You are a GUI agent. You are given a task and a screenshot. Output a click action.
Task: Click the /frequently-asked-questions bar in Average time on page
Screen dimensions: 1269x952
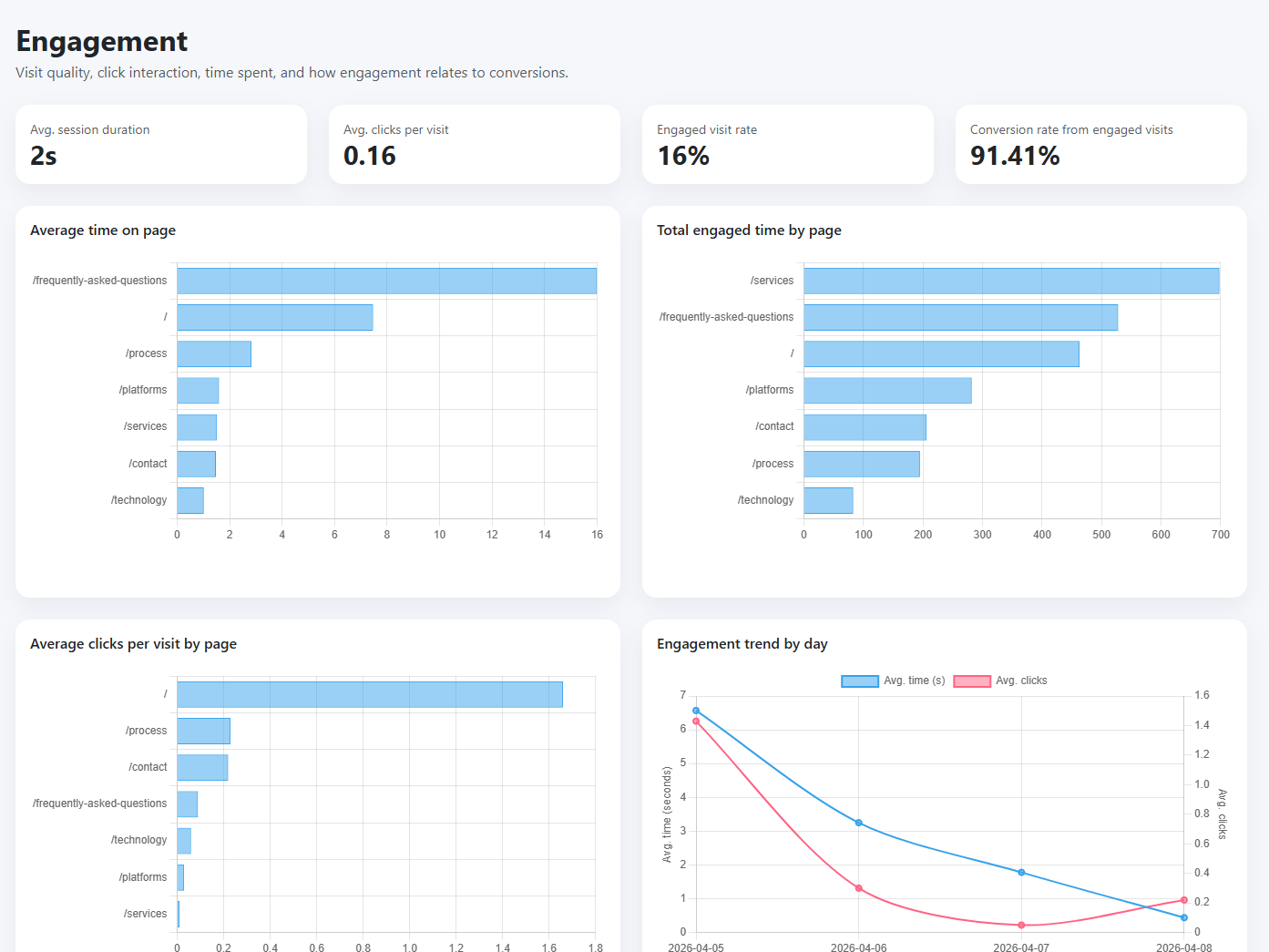click(x=386, y=281)
